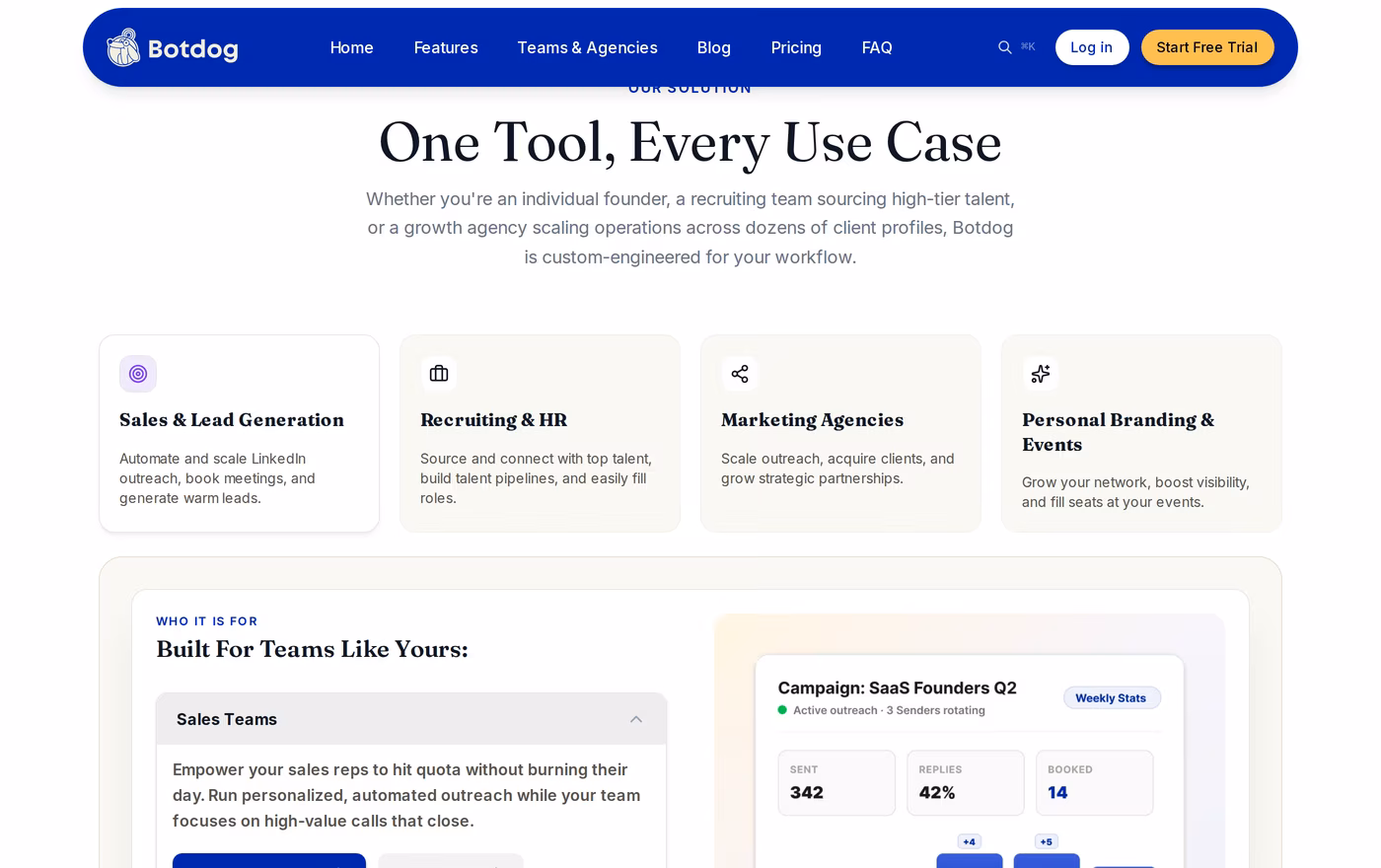Click the +4 chart bar label

tap(970, 841)
